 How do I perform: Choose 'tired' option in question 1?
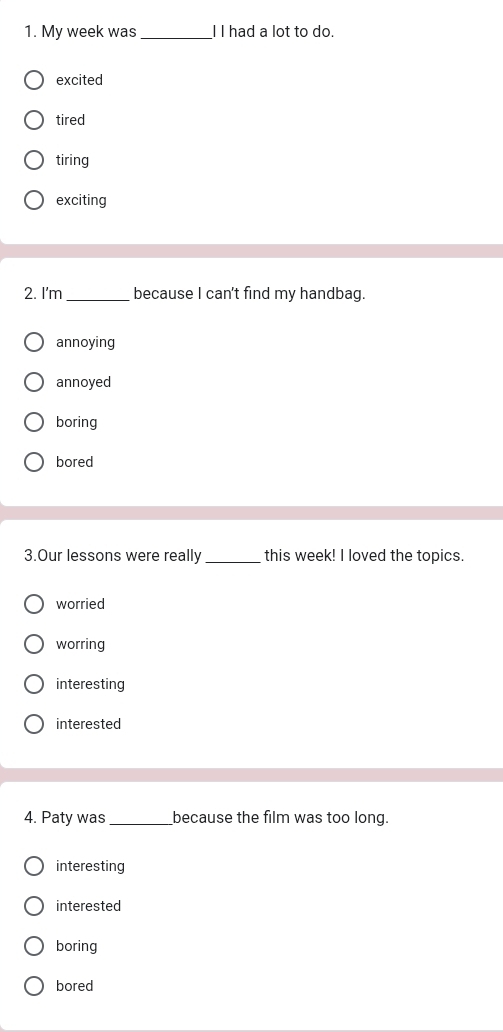coord(34,120)
